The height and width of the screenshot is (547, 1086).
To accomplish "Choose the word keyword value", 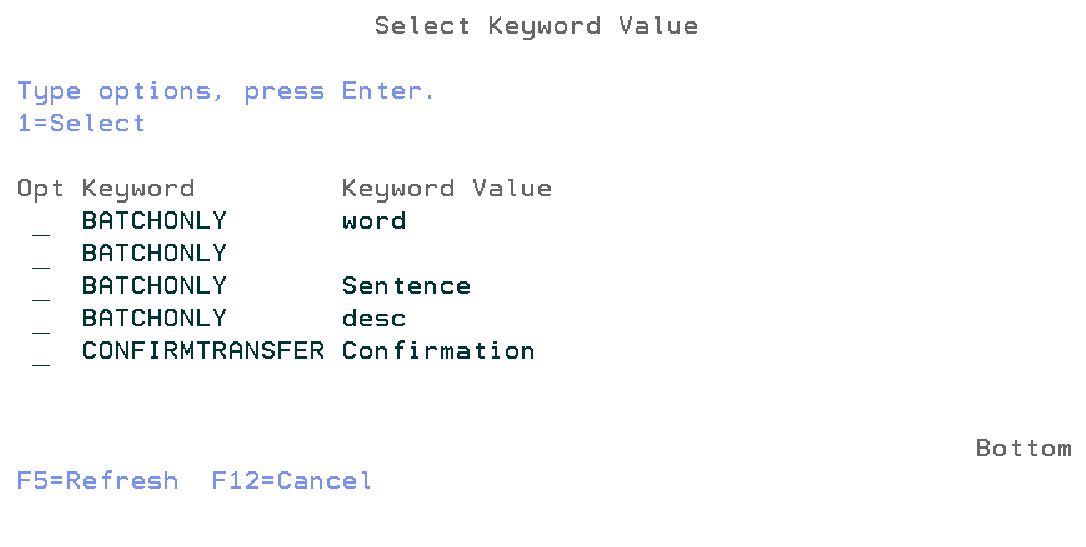I will (374, 221).
